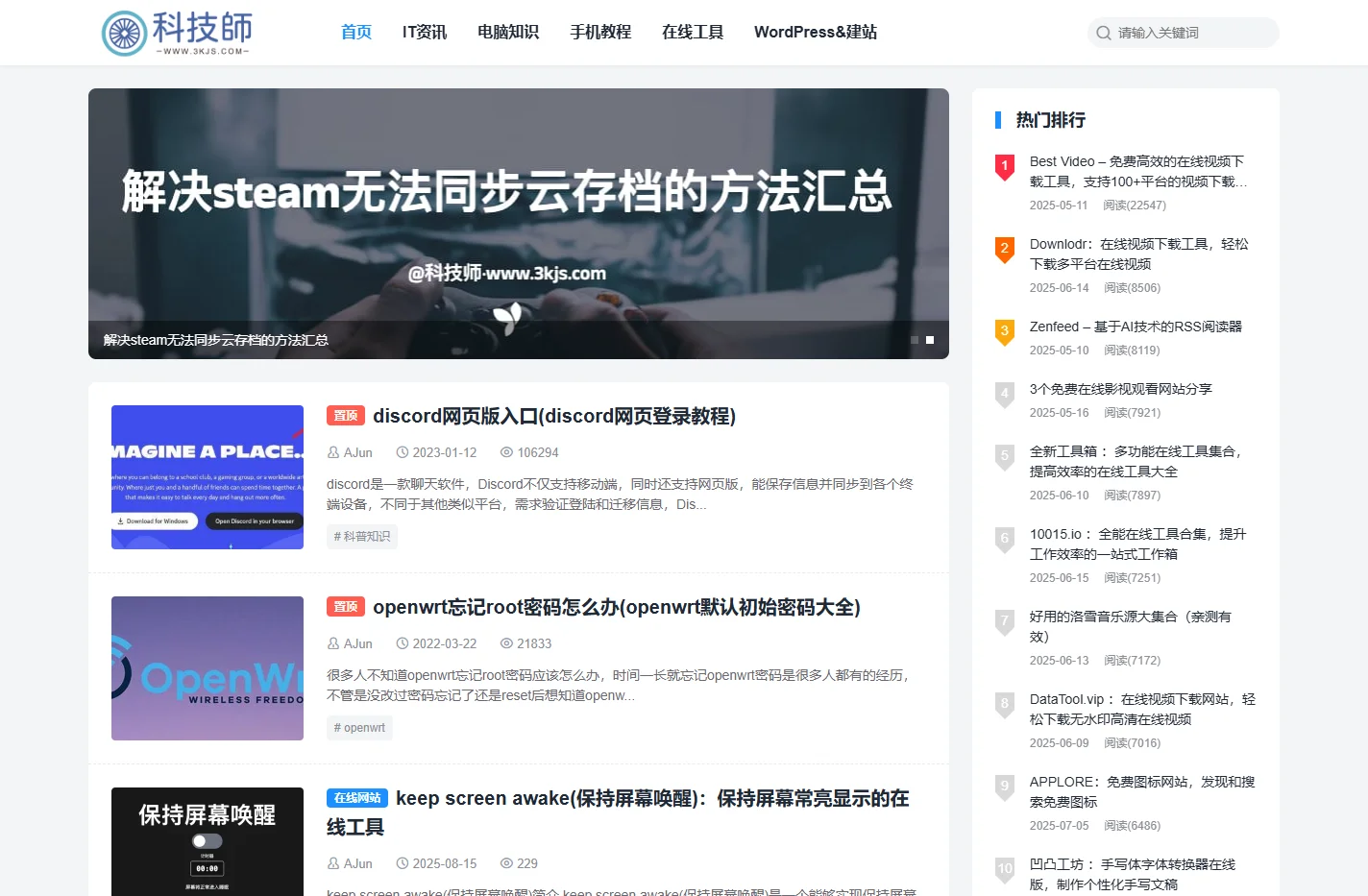Click the eye icon beside 229

(506, 863)
